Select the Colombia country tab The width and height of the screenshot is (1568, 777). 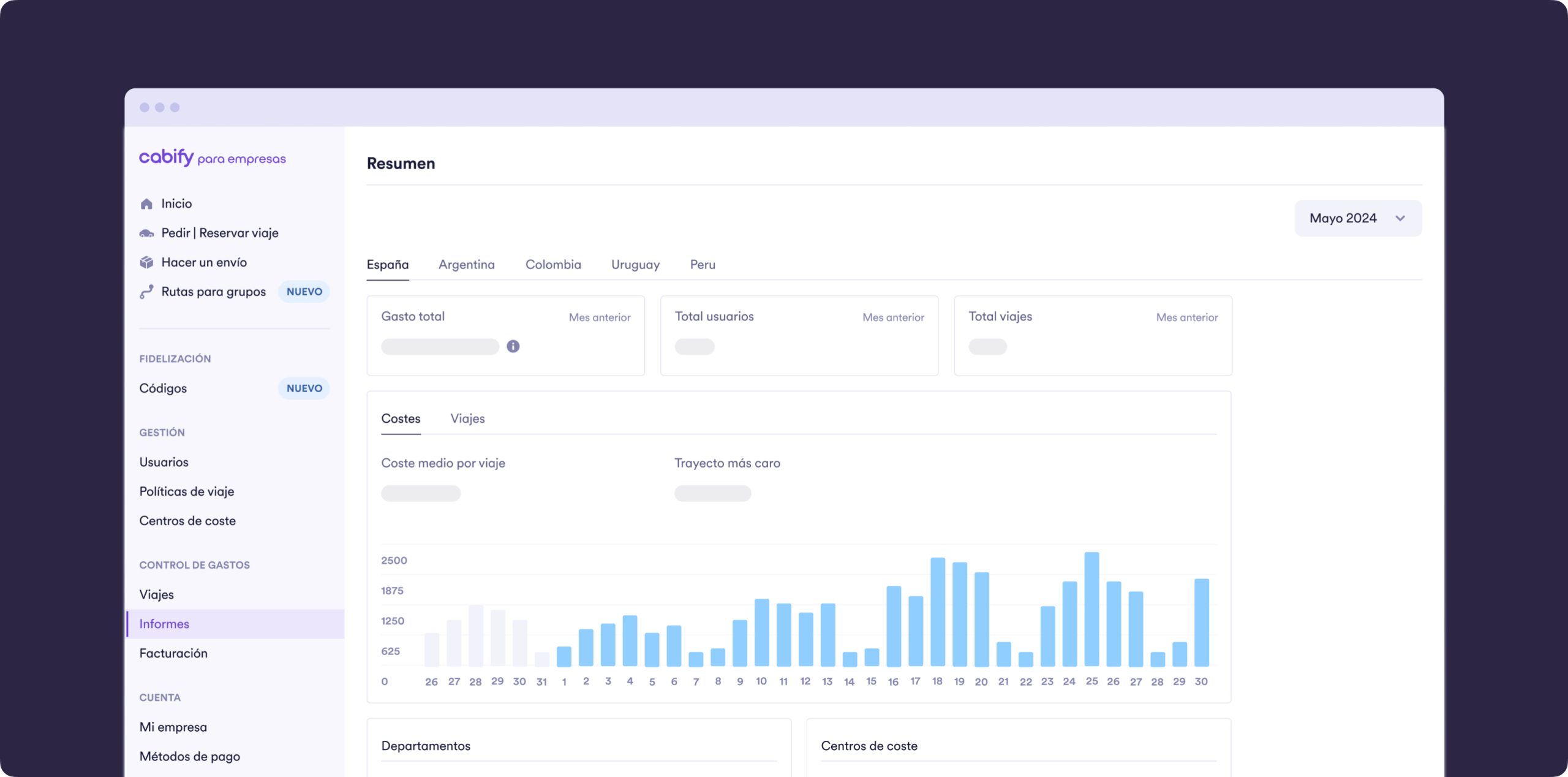point(552,265)
